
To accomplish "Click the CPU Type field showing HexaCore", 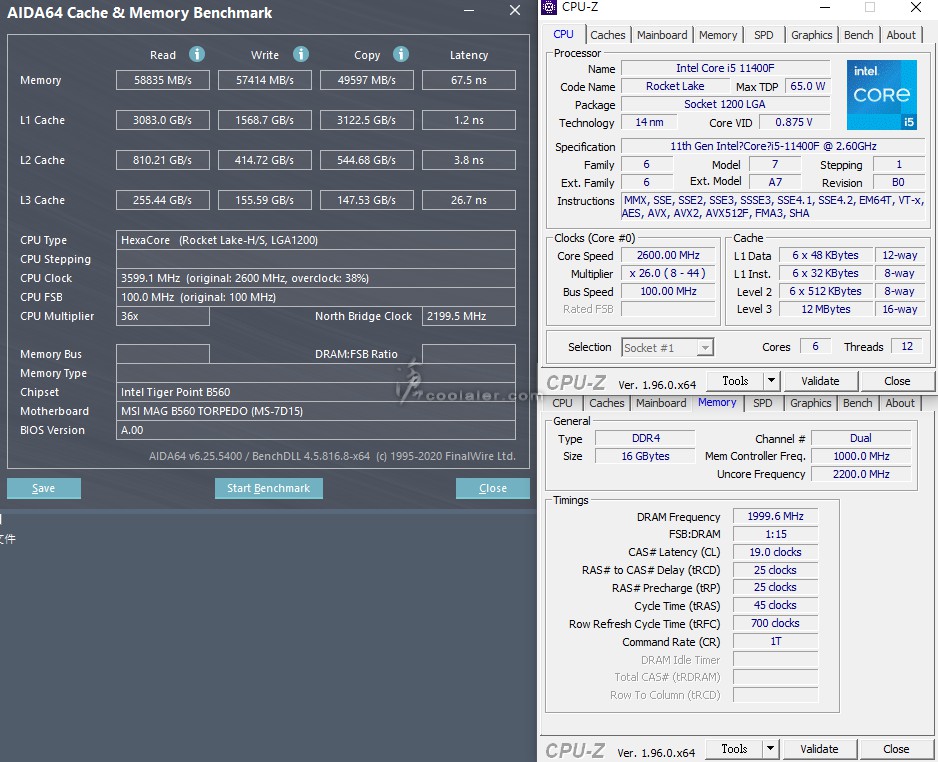I will tap(316, 240).
